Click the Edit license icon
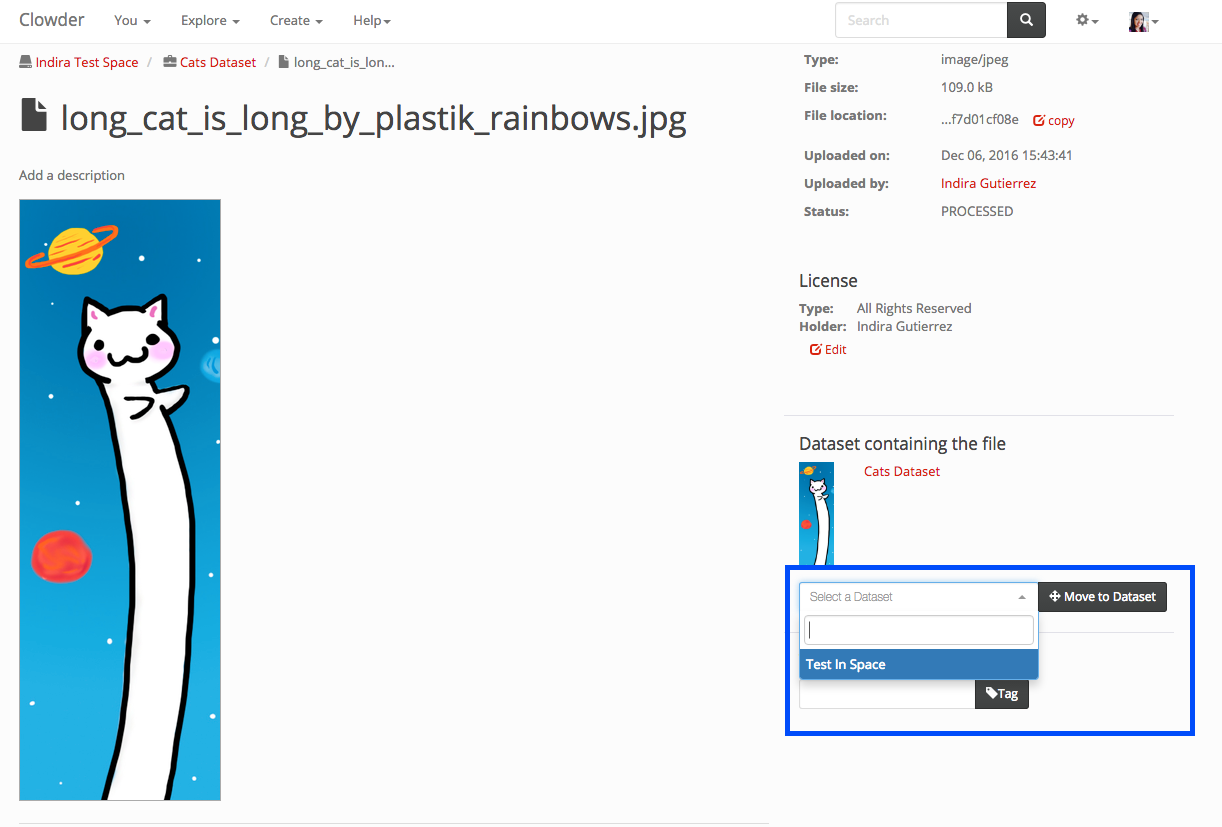Image resolution: width=1222 pixels, height=827 pixels. (x=816, y=350)
